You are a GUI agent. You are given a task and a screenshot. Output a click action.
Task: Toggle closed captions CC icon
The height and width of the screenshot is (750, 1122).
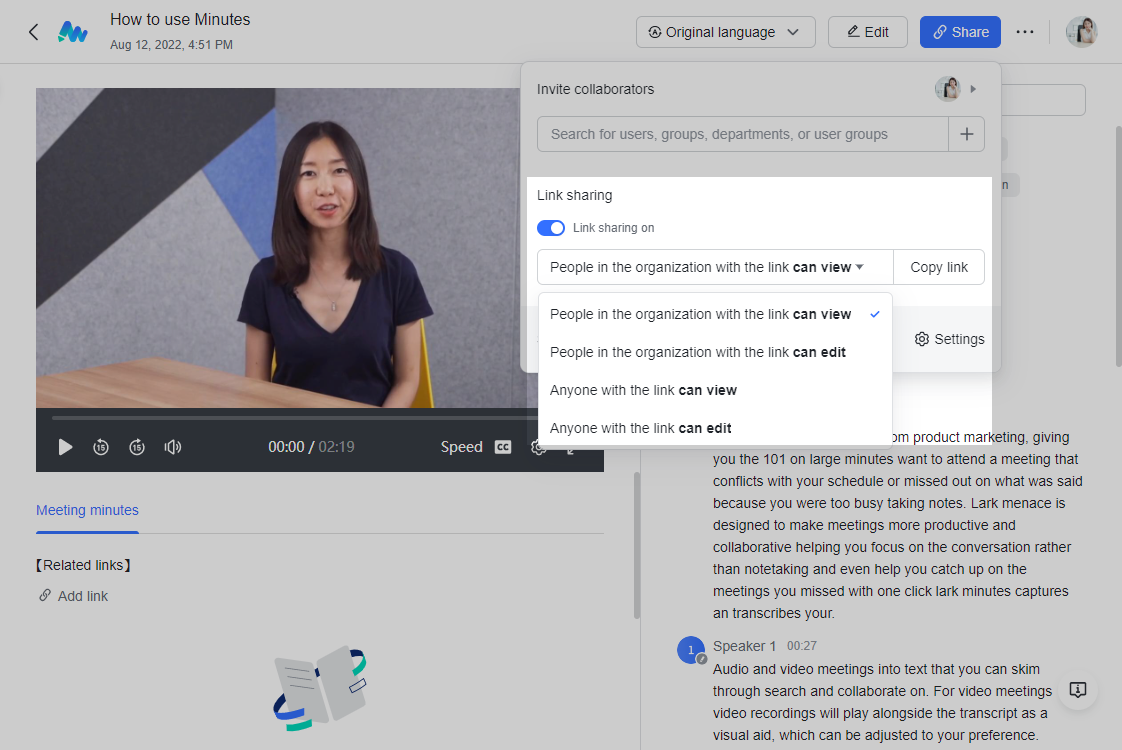pyautogui.click(x=503, y=447)
